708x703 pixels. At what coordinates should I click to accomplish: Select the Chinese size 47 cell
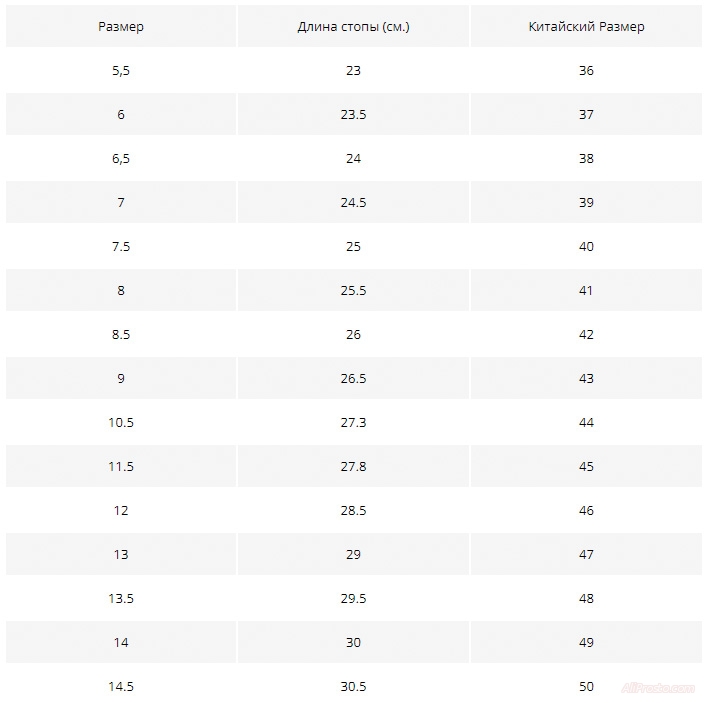(586, 555)
